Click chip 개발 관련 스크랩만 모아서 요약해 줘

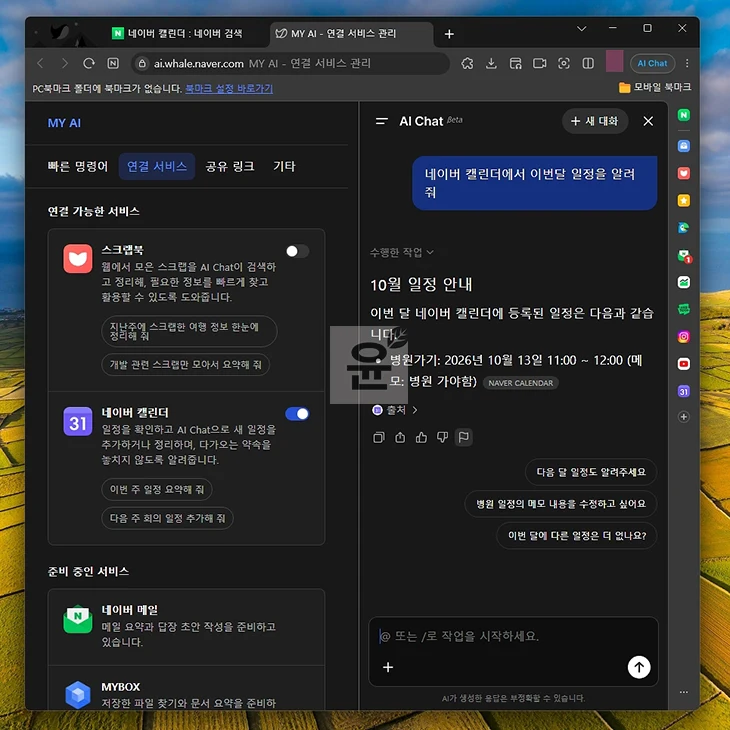pos(185,365)
